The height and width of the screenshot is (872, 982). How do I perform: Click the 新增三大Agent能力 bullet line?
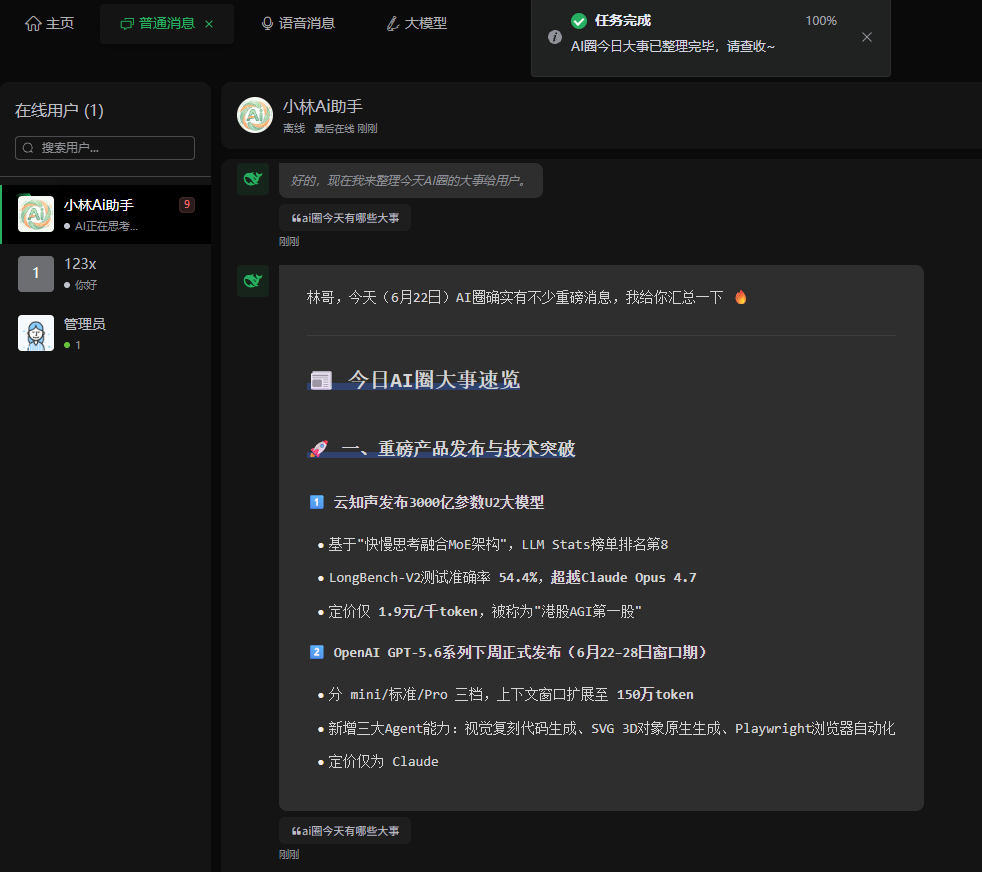click(x=611, y=729)
